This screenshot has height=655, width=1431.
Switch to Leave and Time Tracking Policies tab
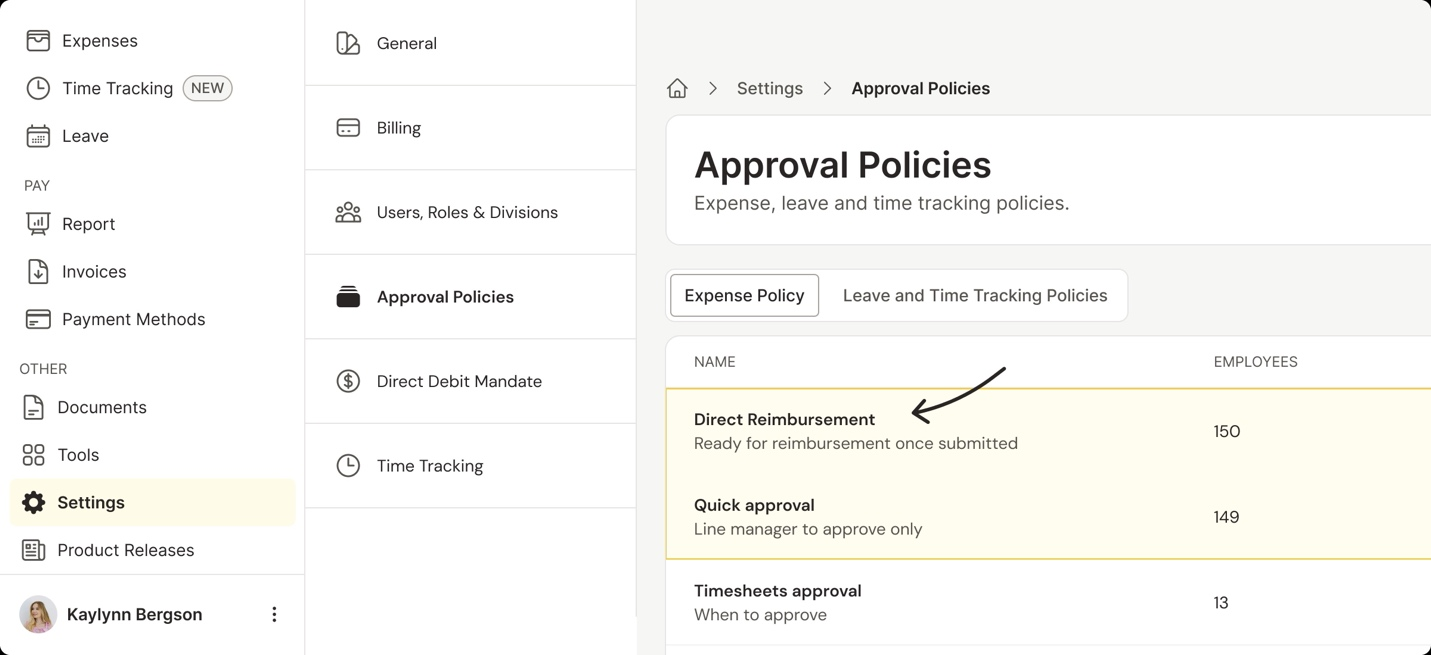[x=974, y=295]
